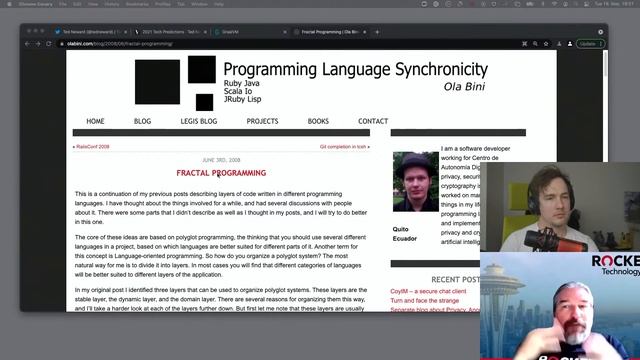Click the black squares site logo
The image size is (640, 360).
click(176, 83)
